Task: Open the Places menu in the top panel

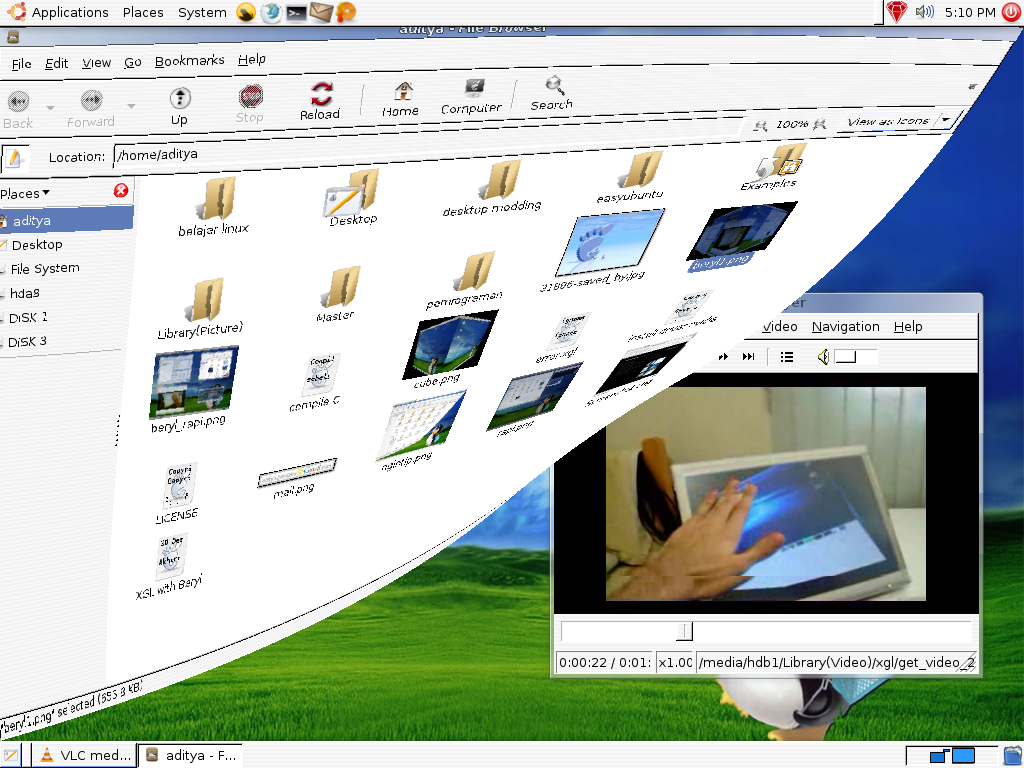Action: (x=143, y=12)
